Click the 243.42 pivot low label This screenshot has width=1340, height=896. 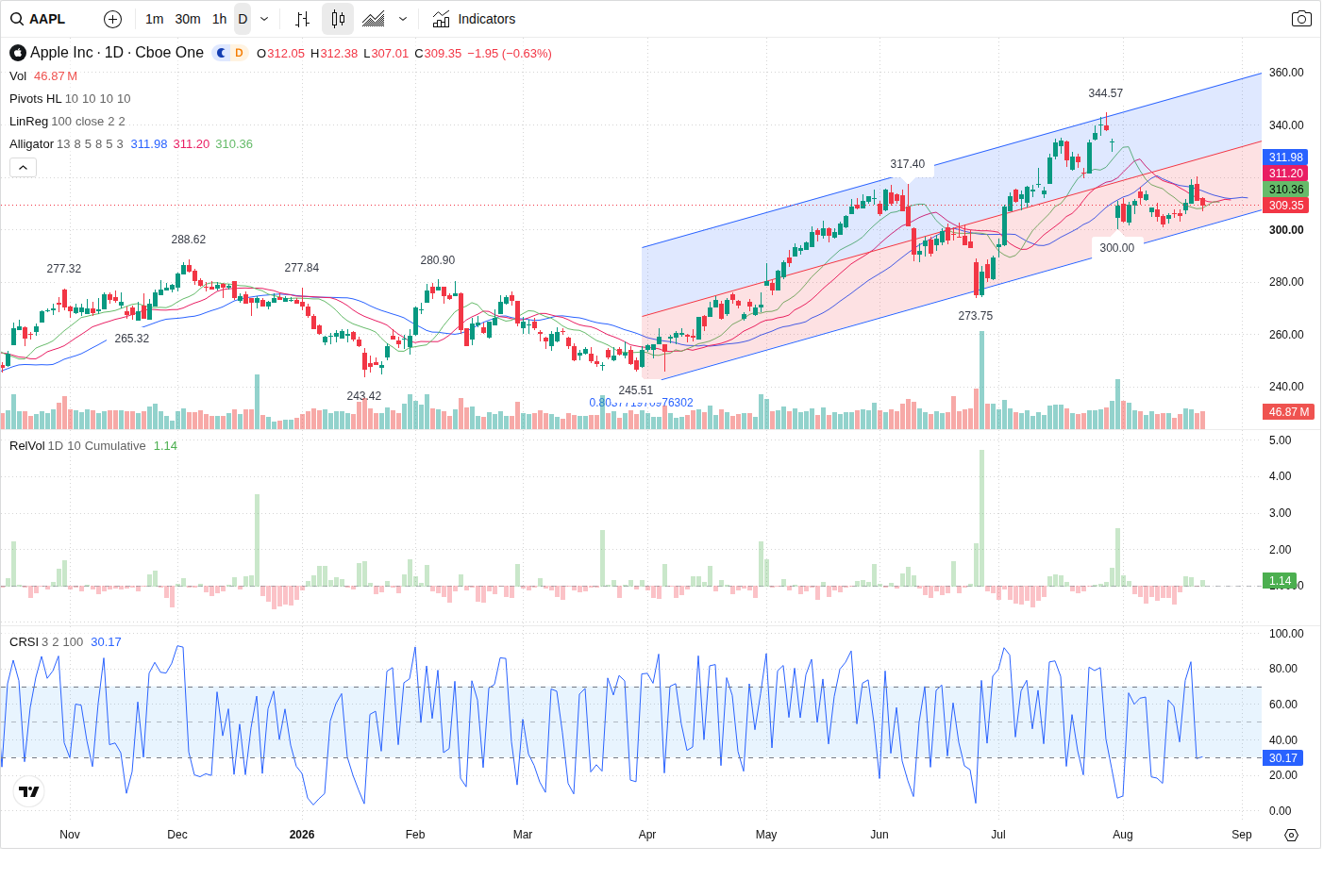pyautogui.click(x=363, y=396)
